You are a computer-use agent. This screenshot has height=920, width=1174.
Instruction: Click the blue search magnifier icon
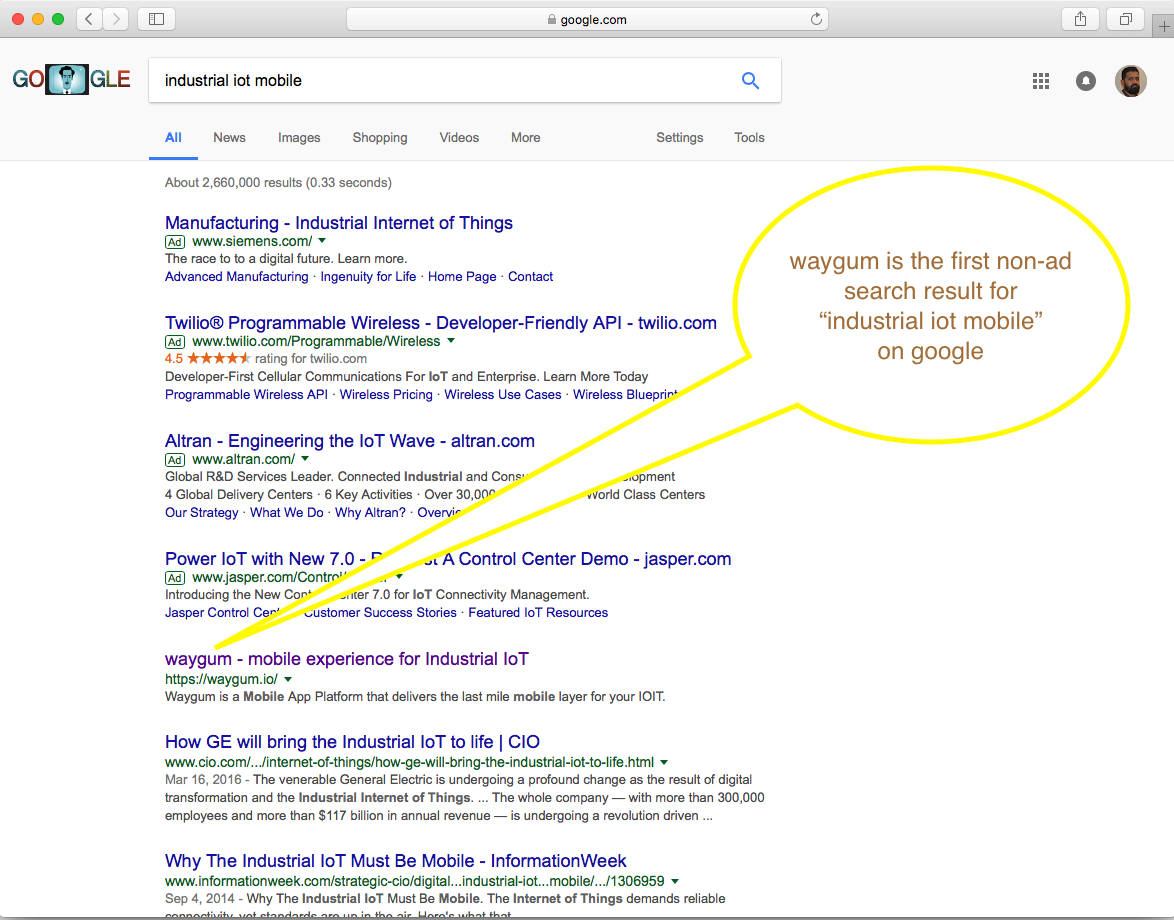(x=750, y=80)
